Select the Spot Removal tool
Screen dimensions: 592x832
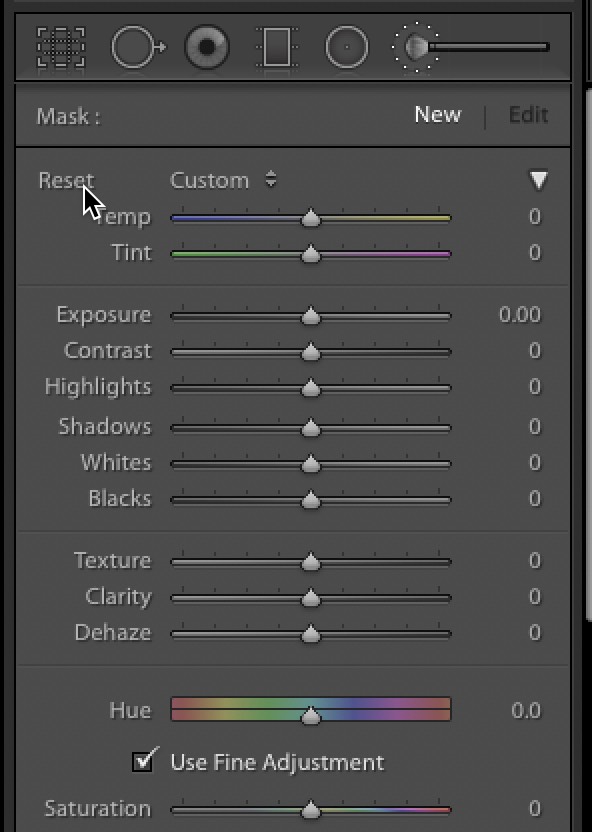(x=138, y=47)
